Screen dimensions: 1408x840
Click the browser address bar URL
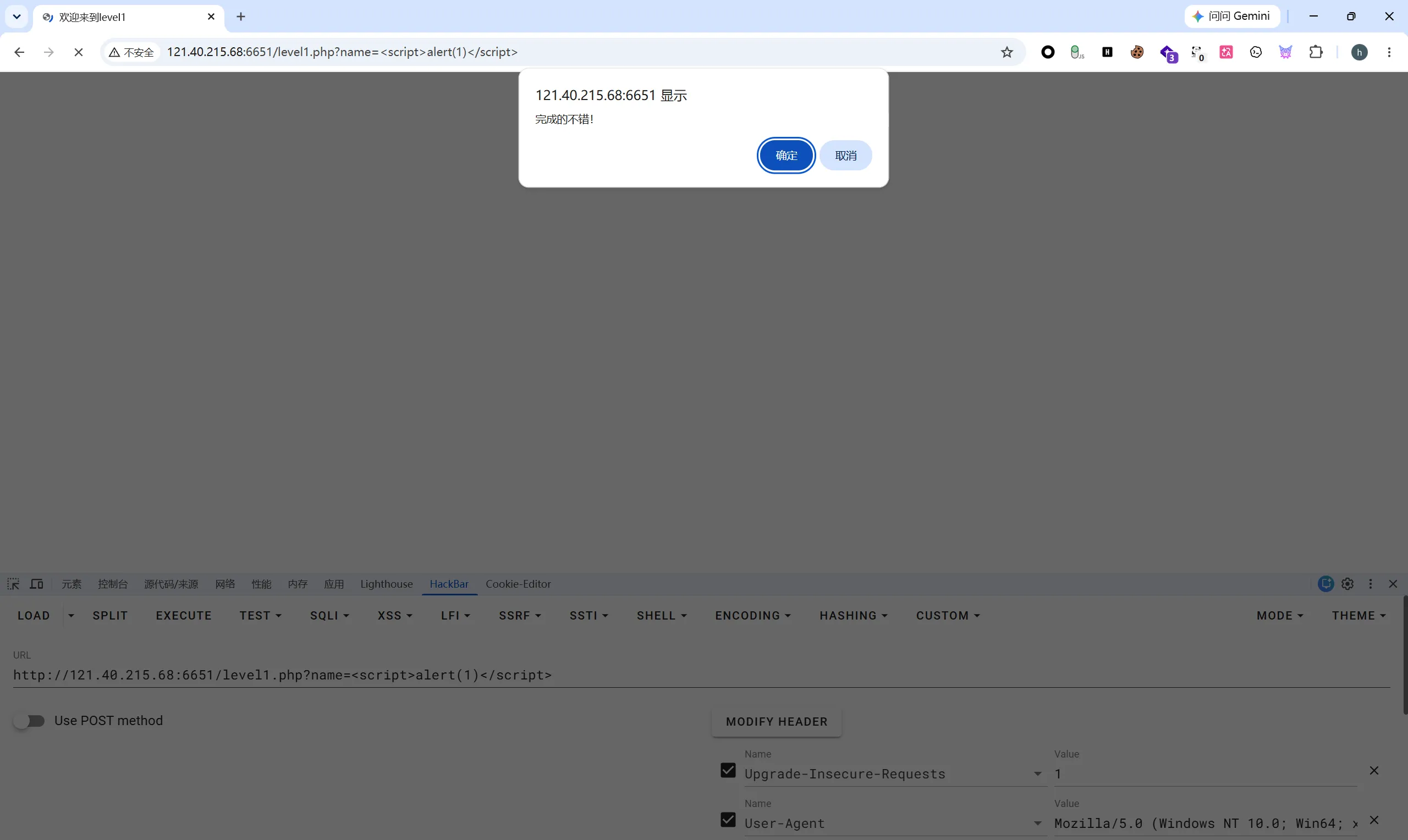tap(342, 52)
